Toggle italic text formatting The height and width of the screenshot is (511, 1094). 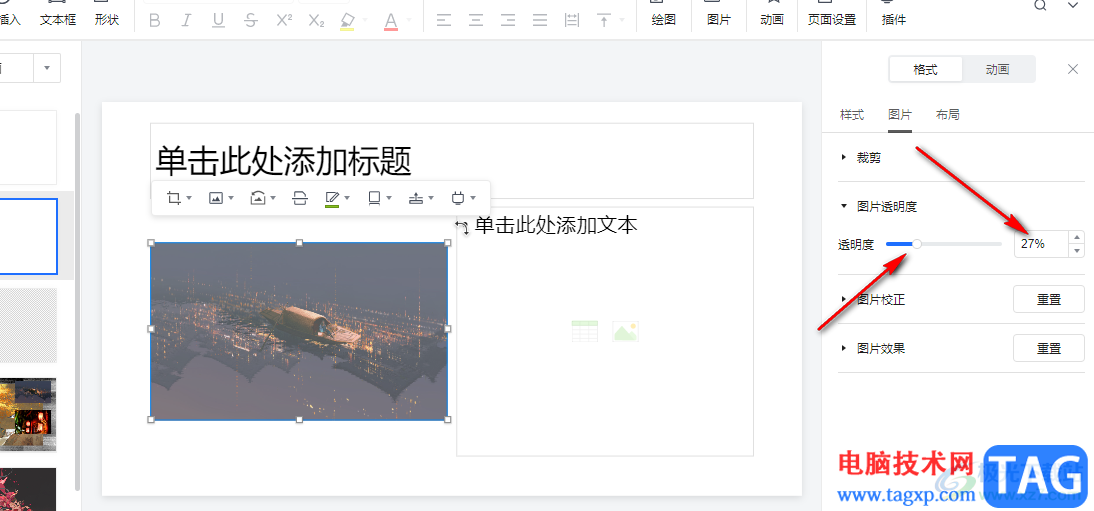click(186, 20)
